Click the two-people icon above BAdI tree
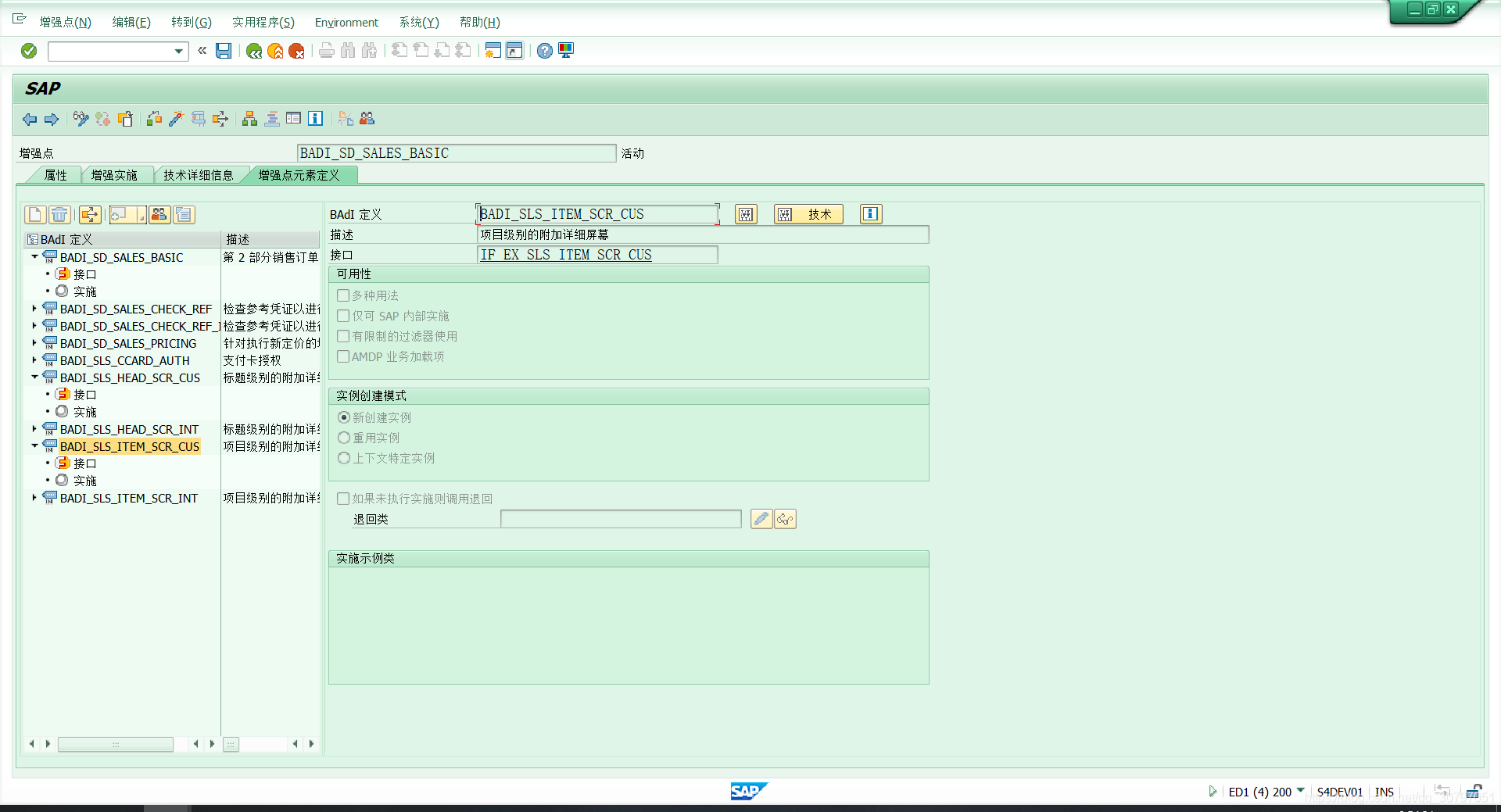 (159, 214)
